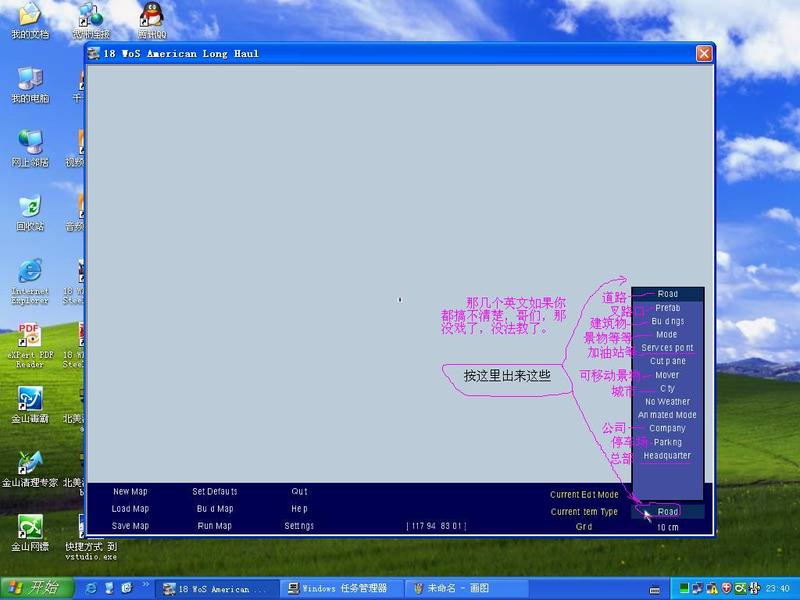Image resolution: width=800 pixels, height=600 pixels.
Task: Choose Headquarter in the item type list
Action: [667, 455]
